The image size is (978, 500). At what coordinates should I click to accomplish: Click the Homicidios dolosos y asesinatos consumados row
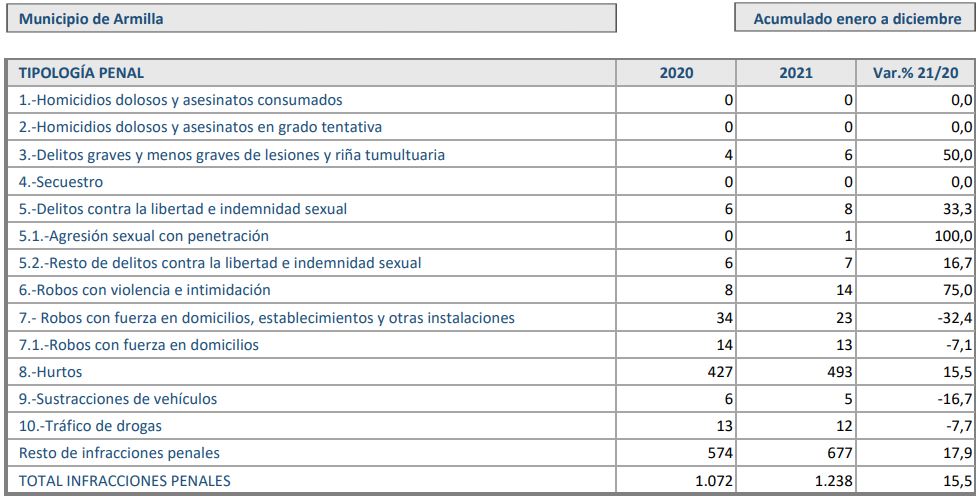(181, 100)
